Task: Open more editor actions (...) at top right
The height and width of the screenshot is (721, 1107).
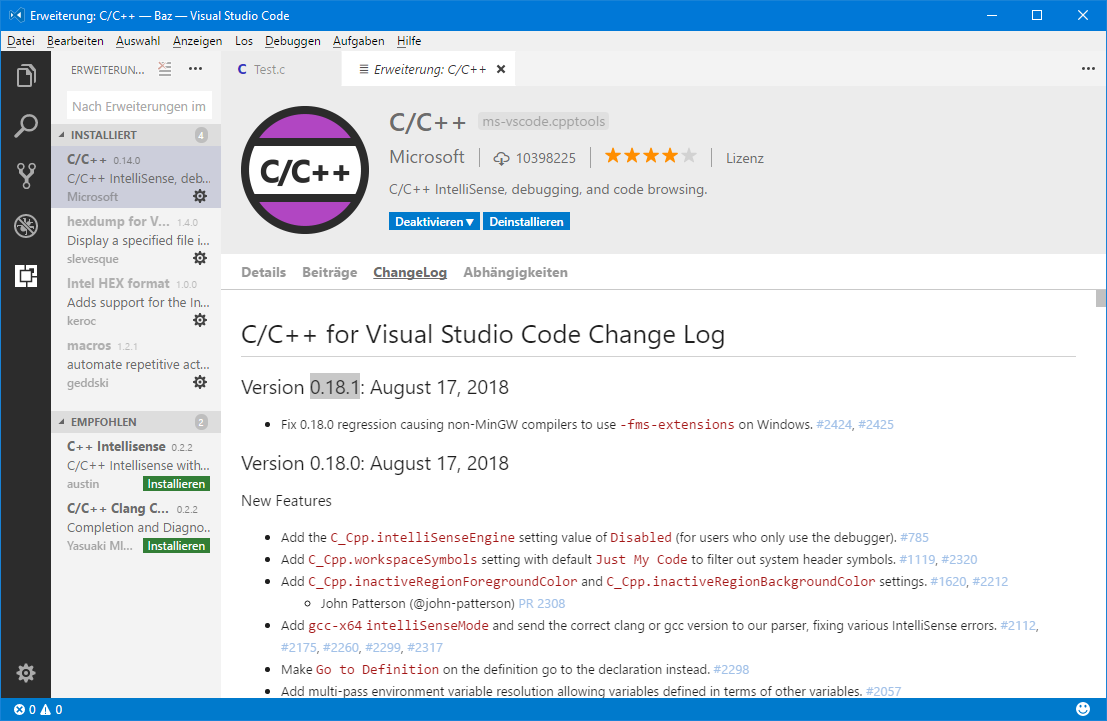Action: click(1088, 68)
